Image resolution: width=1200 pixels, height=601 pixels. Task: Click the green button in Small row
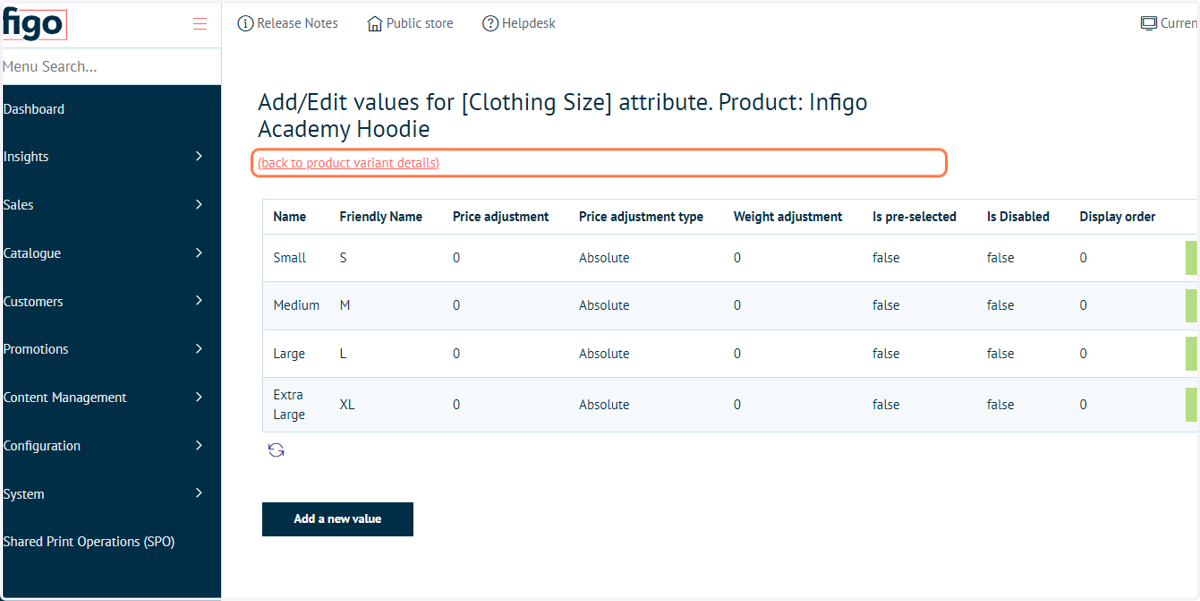click(1191, 258)
